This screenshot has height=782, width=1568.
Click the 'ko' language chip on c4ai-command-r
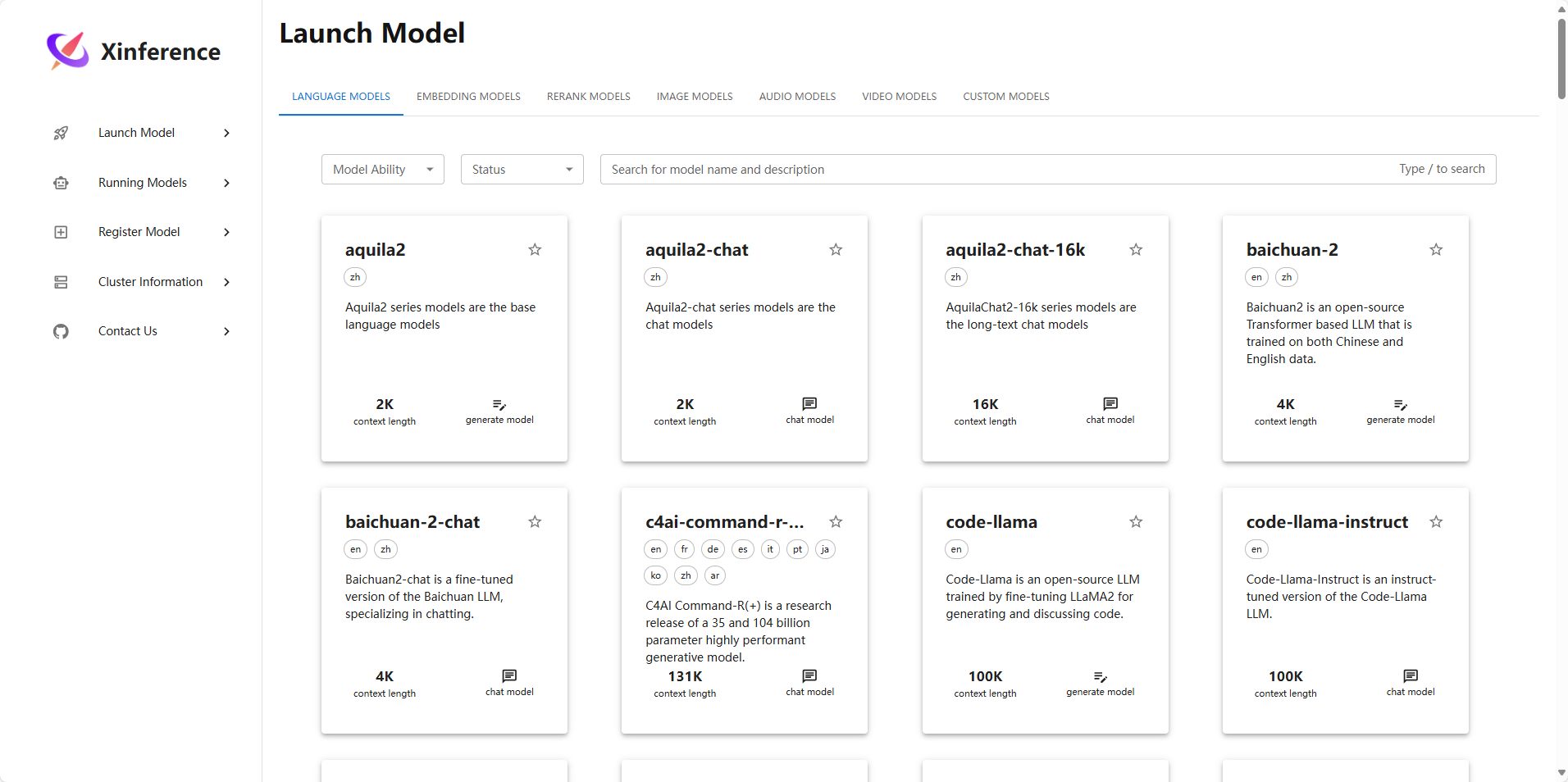656,575
